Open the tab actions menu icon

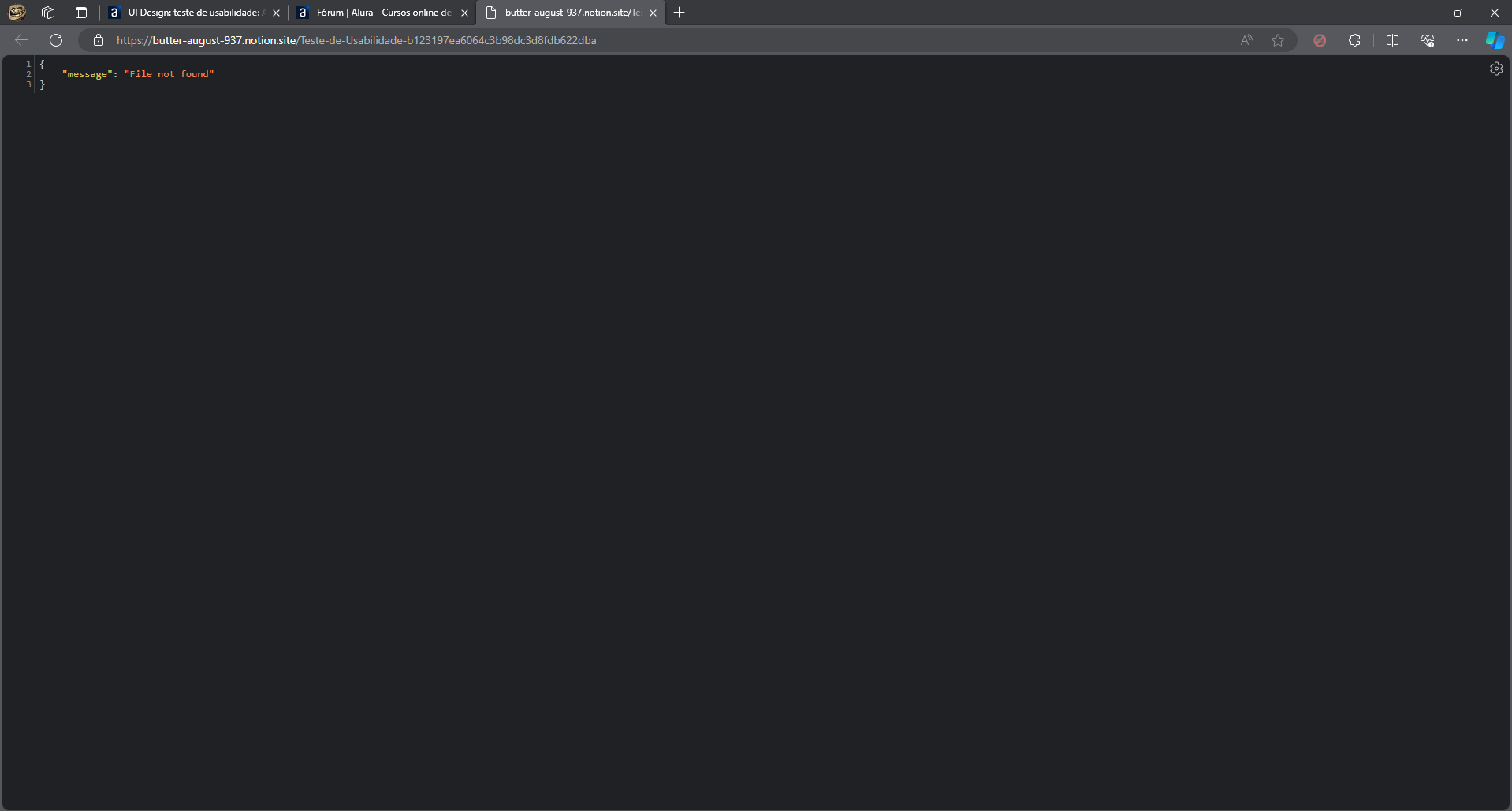[81, 13]
